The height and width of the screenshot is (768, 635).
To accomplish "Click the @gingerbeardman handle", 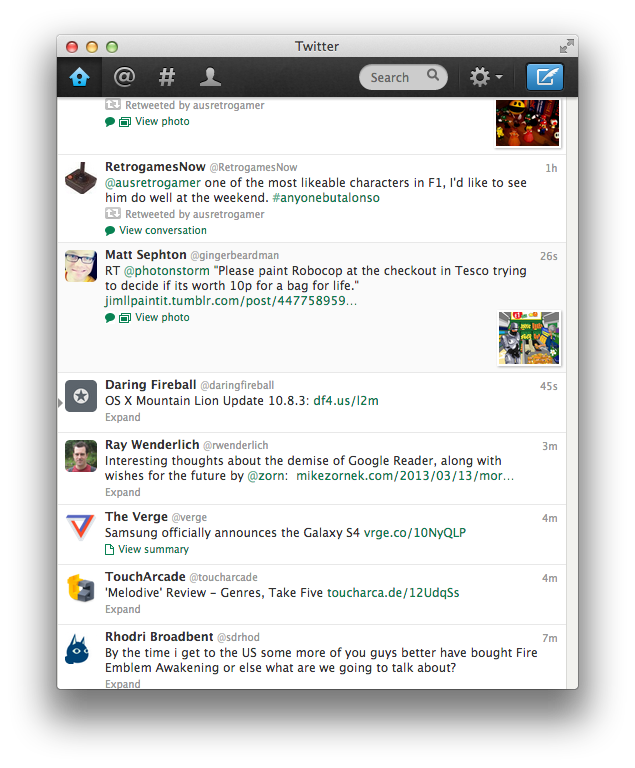I will [x=235, y=256].
